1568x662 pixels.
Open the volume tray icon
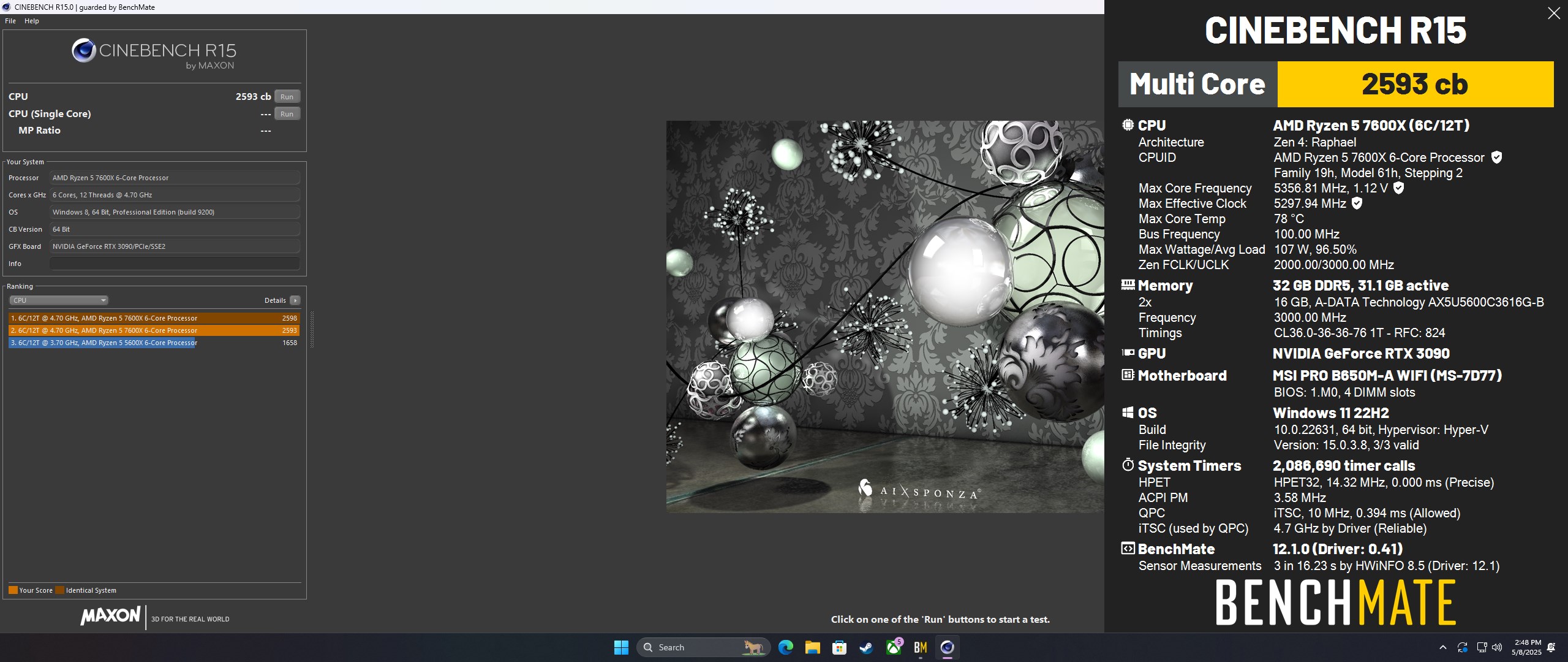pyautogui.click(x=1497, y=647)
